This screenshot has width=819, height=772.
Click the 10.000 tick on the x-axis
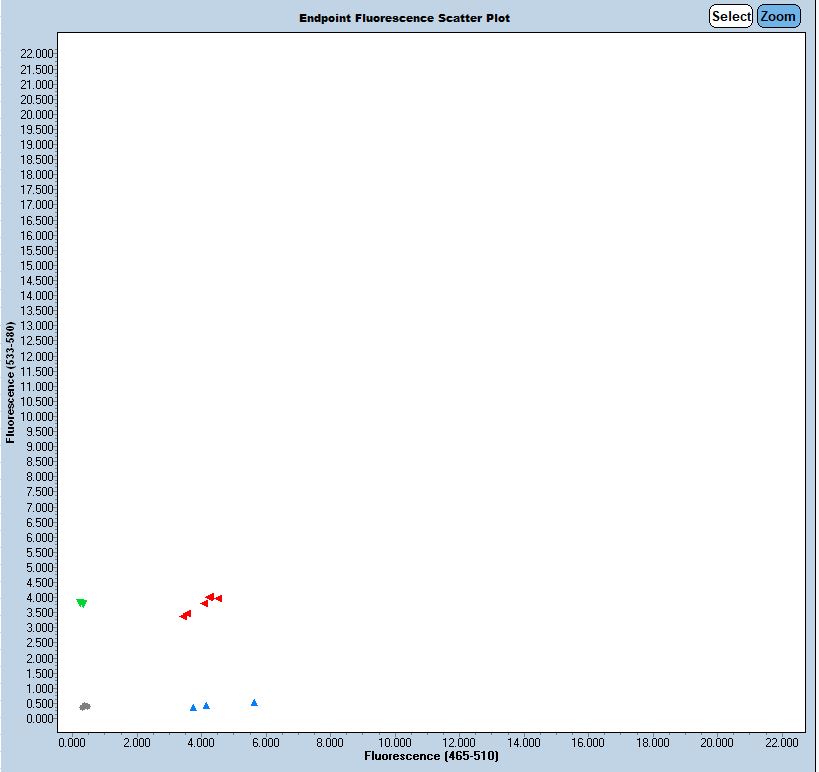(395, 743)
